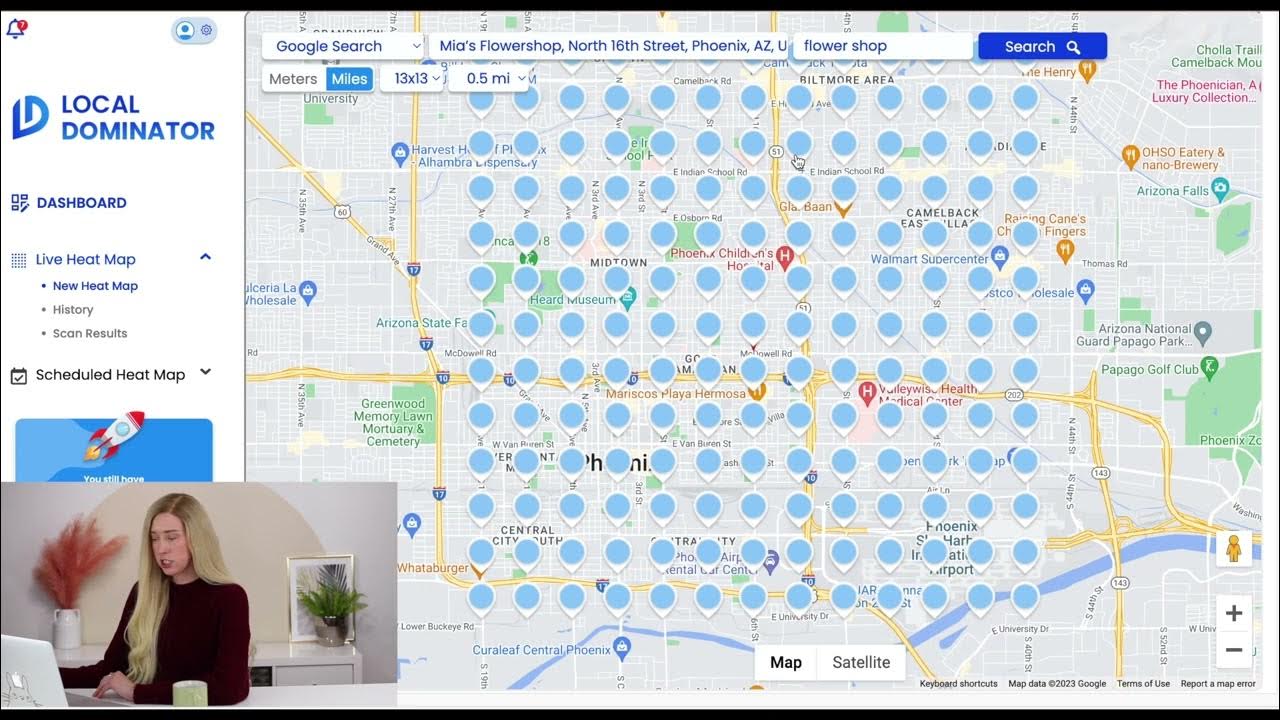This screenshot has width=1280, height=720.
Task: Click the Raising Cane's restaurant marker
Action: tap(1065, 250)
